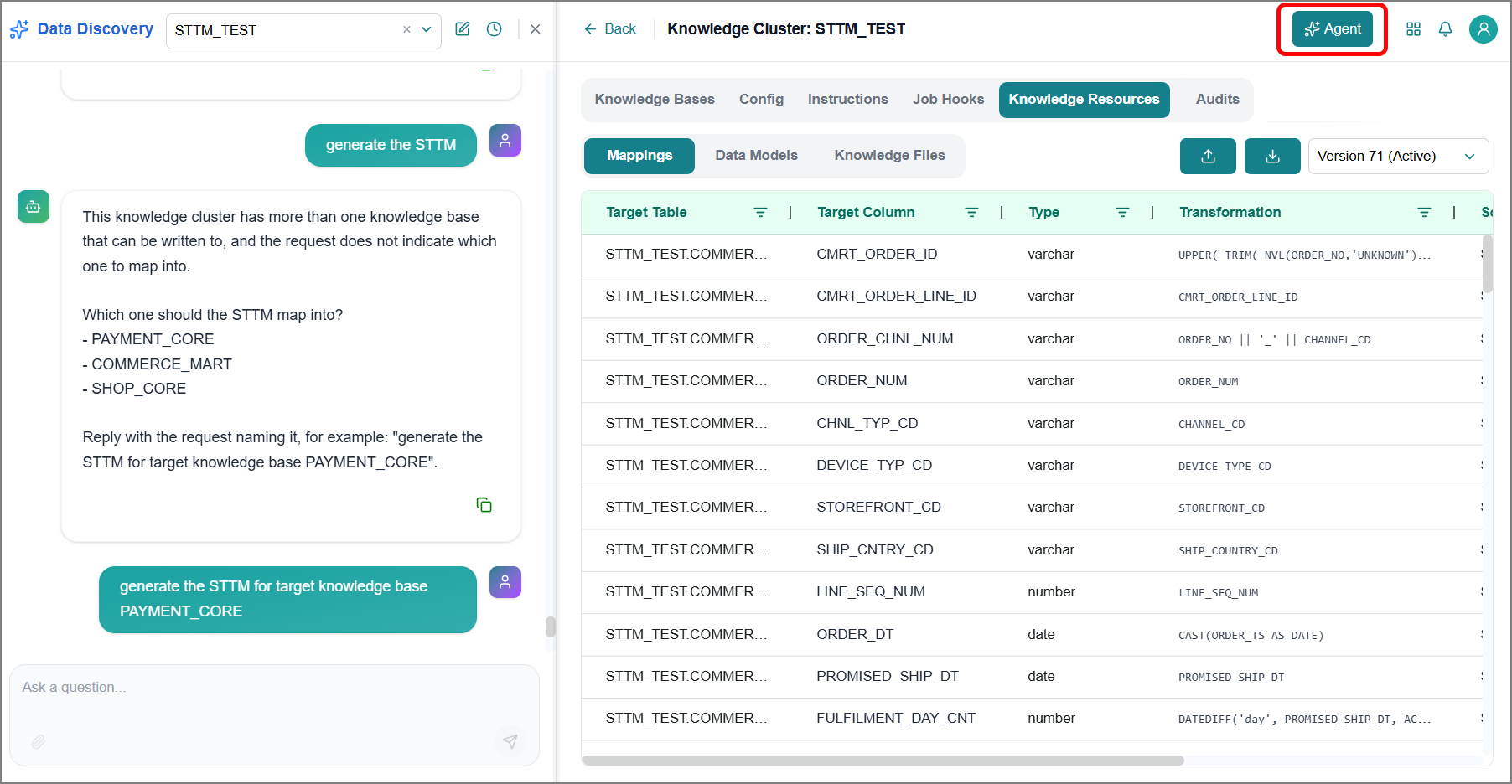Image resolution: width=1512 pixels, height=784 pixels.
Task: Click the send message arrow icon
Action: [x=510, y=740]
